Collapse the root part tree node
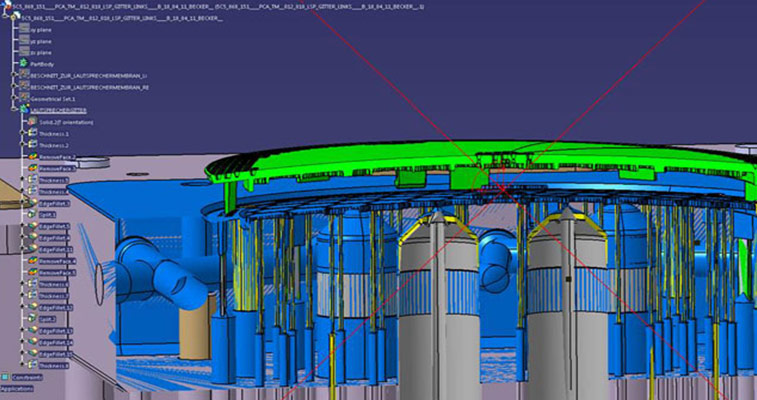Screen dimensions: 757x400 pyautogui.click(x=5, y=16)
